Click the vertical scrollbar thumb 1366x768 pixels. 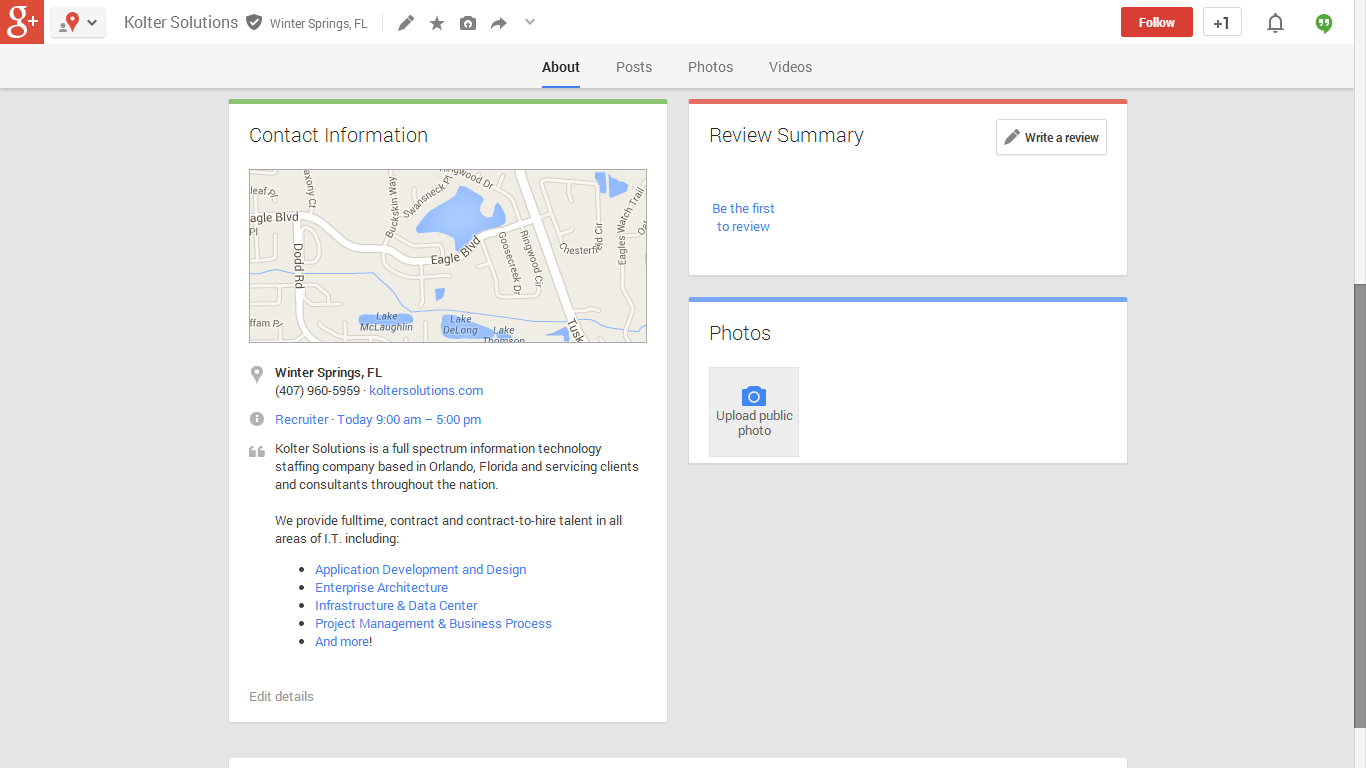pos(1359,505)
